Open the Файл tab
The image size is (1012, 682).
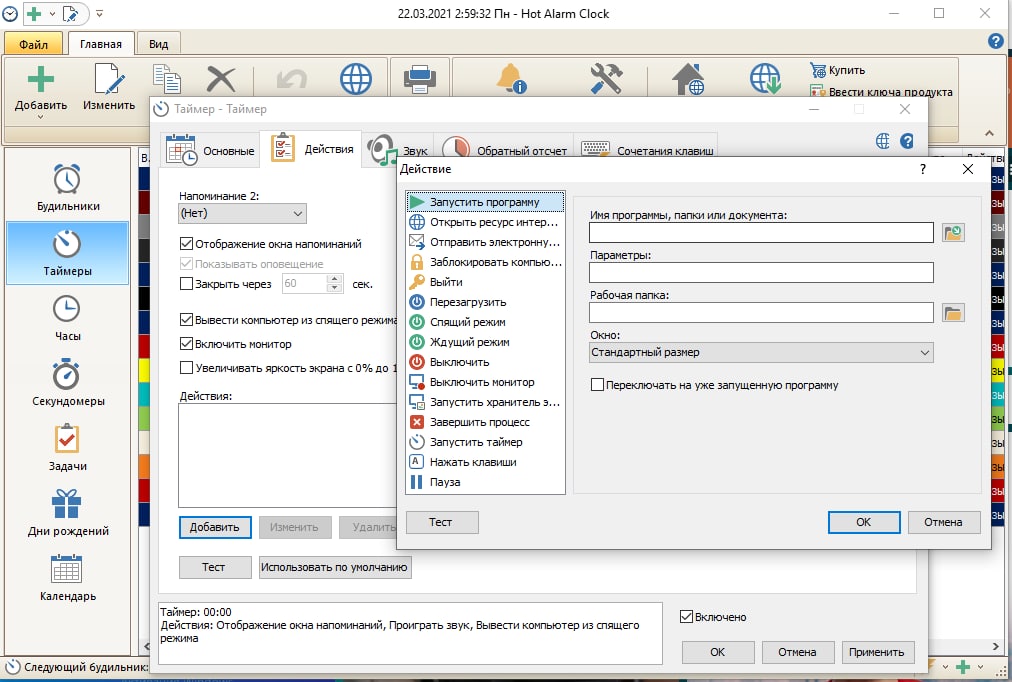point(34,44)
